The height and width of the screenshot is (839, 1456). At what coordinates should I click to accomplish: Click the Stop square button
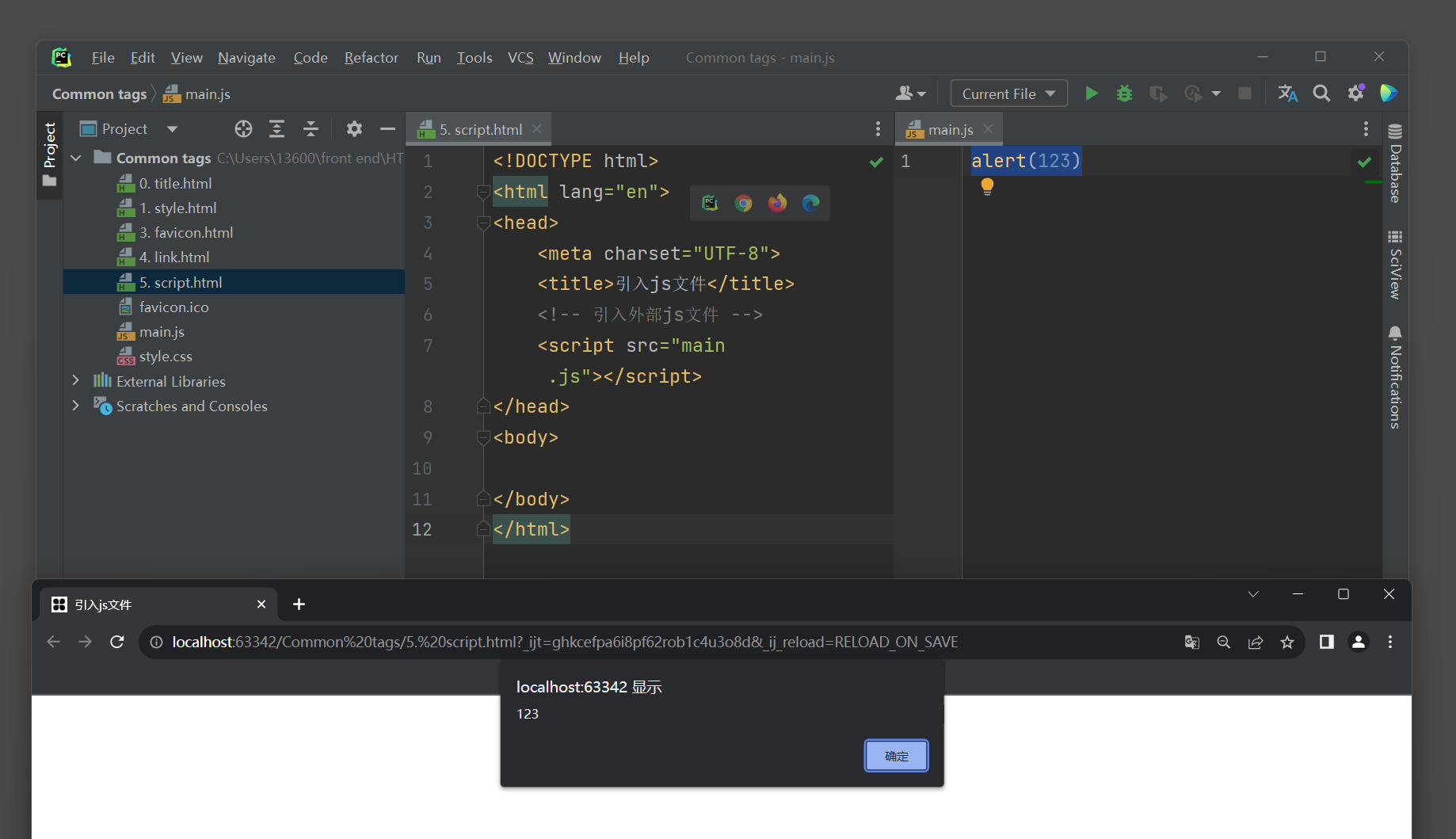[x=1244, y=93]
